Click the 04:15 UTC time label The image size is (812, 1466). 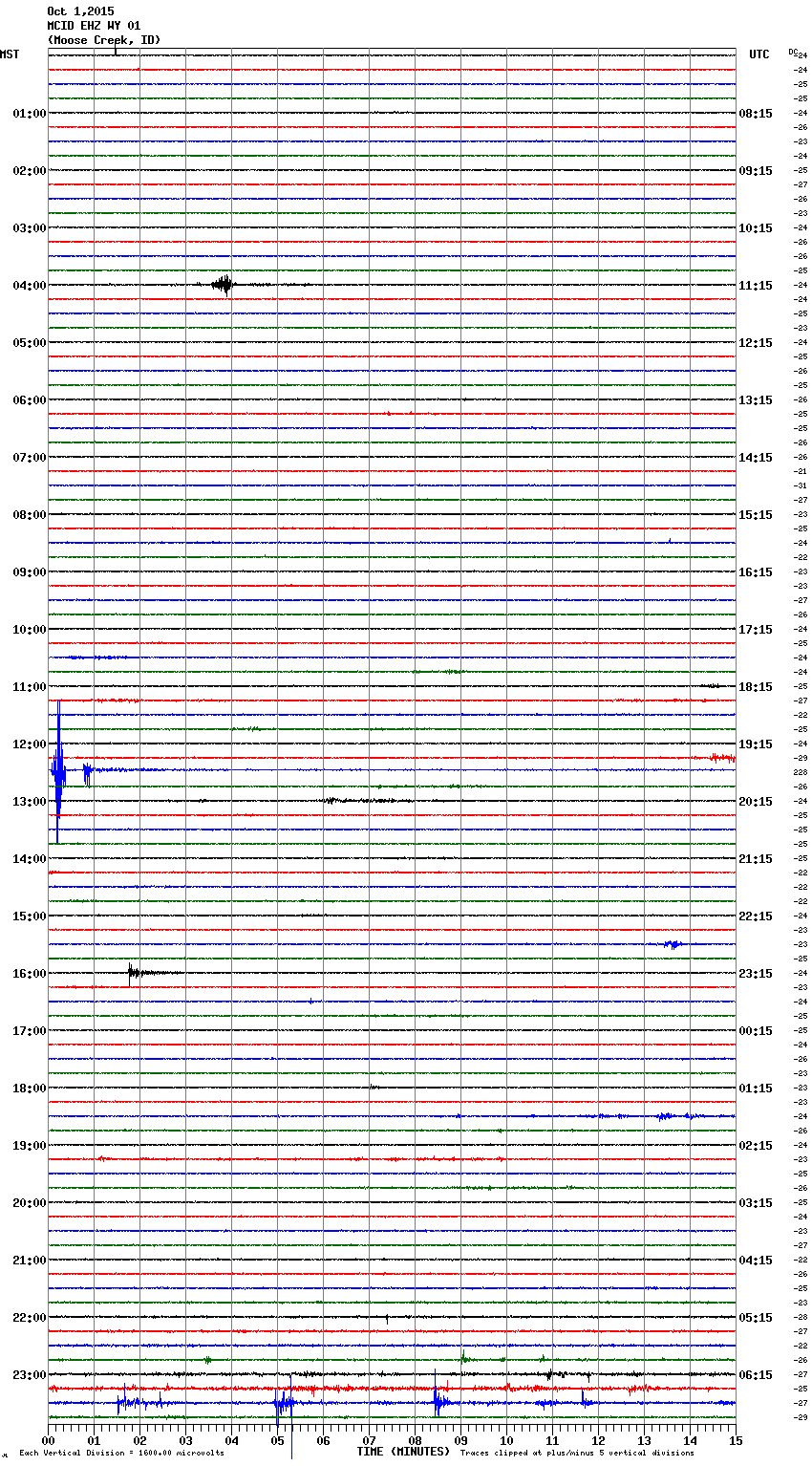pyautogui.click(x=756, y=1261)
